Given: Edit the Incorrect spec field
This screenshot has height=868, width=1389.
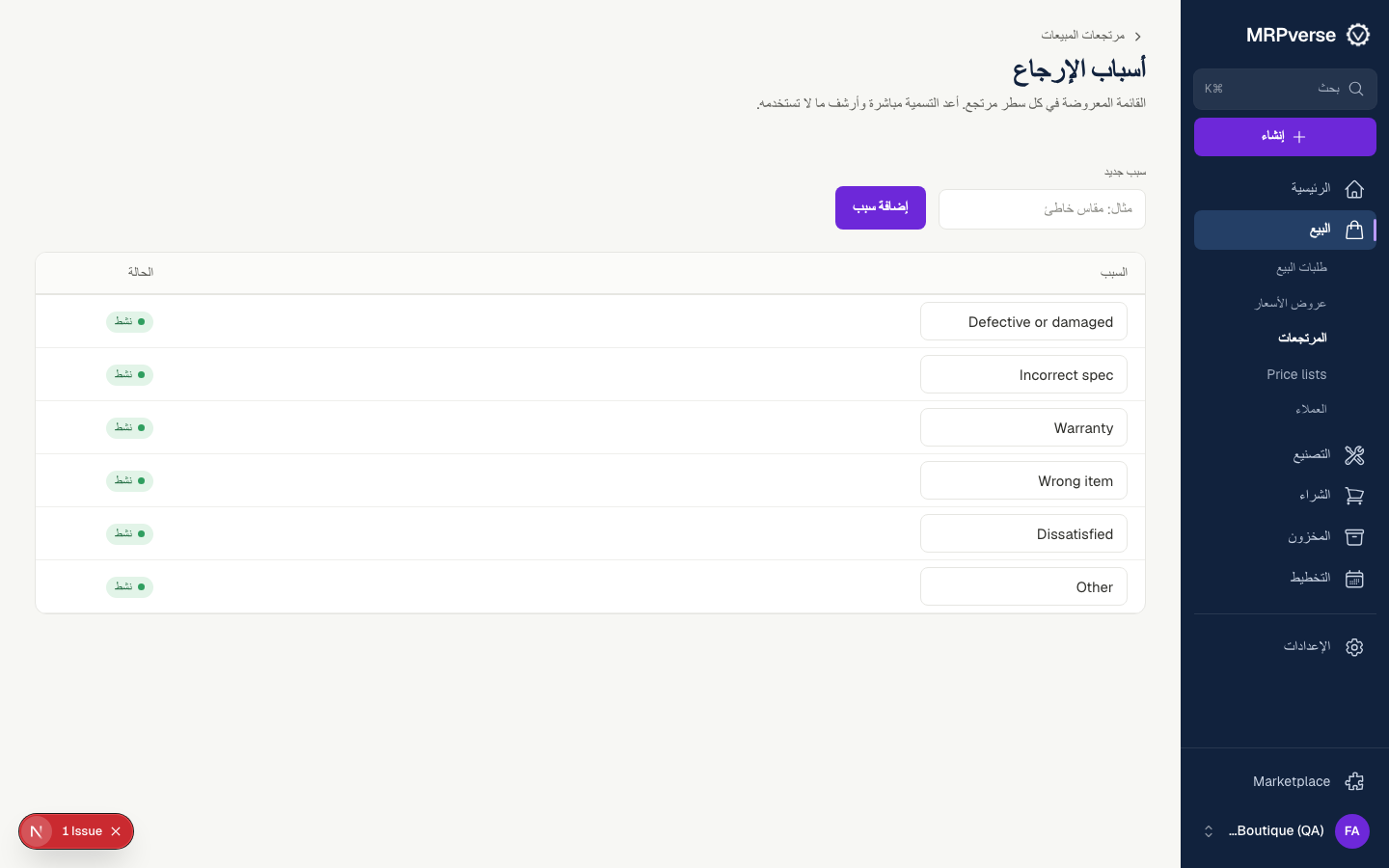Looking at the screenshot, I should (1023, 375).
